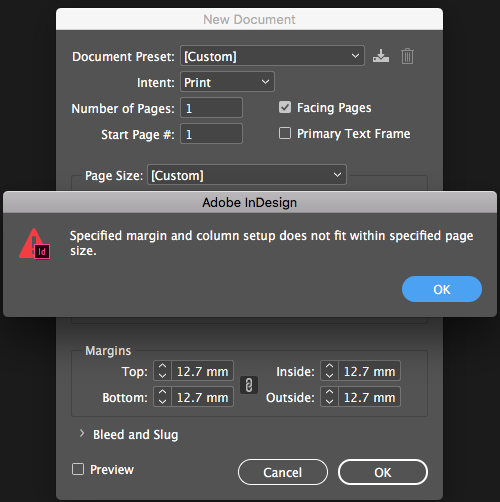The width and height of the screenshot is (500, 502).
Task: Enable the Preview checkbox
Action: 78,469
